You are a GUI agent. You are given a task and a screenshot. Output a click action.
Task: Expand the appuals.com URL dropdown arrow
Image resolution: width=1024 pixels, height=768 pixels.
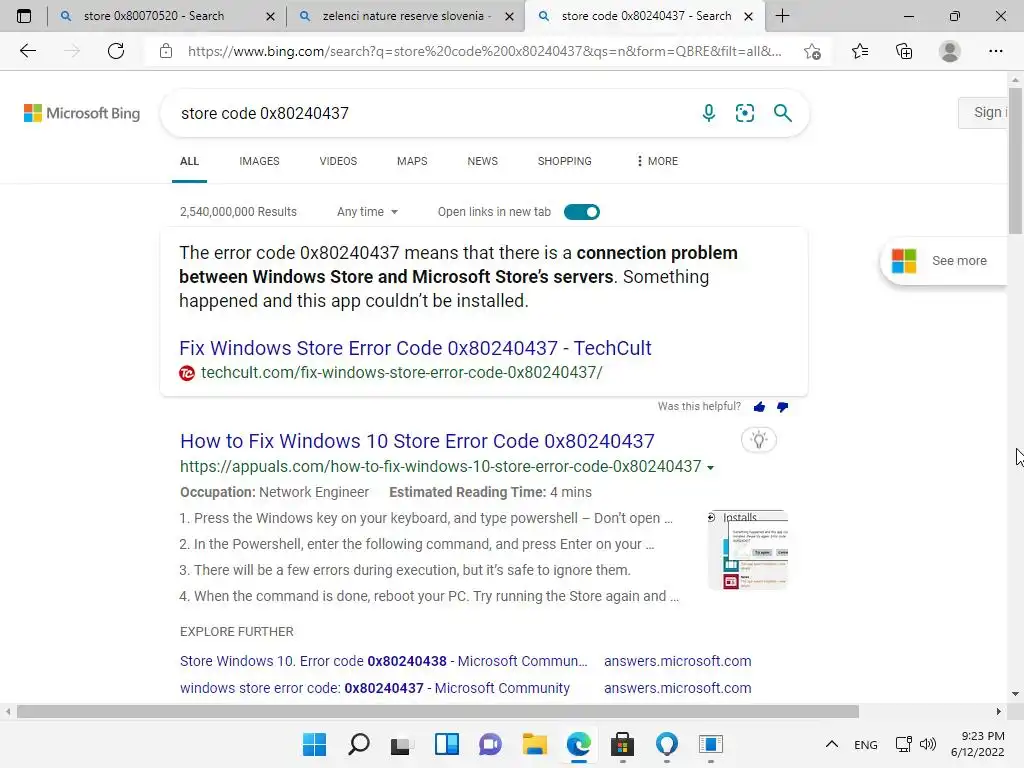[711, 468]
